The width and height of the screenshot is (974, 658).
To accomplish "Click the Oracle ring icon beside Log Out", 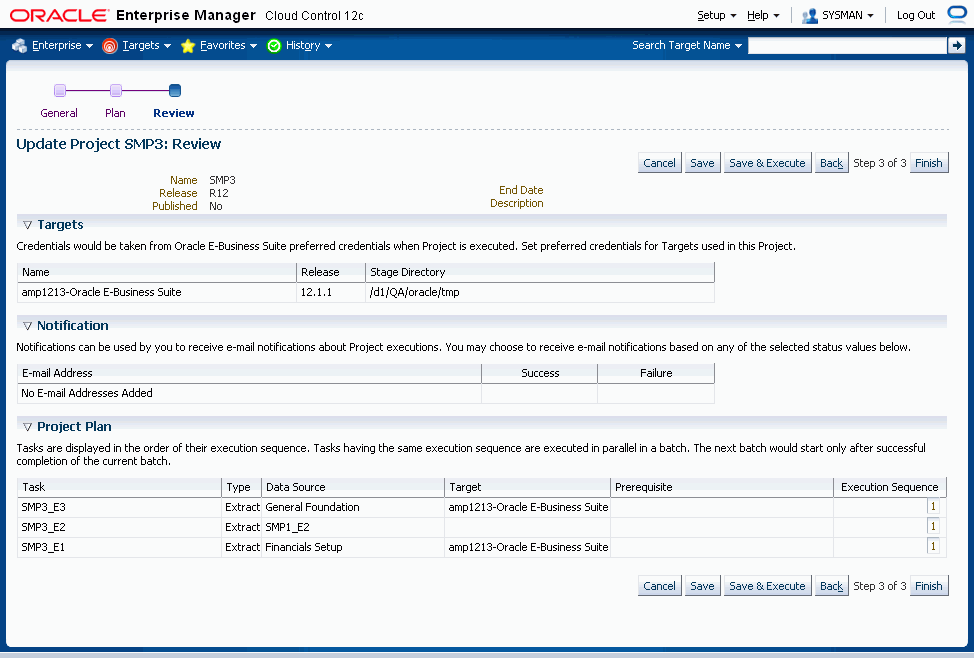I will [x=957, y=14].
